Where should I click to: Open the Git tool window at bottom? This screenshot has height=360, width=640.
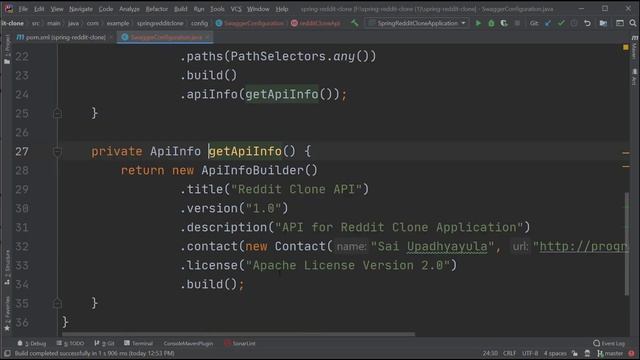(104, 344)
